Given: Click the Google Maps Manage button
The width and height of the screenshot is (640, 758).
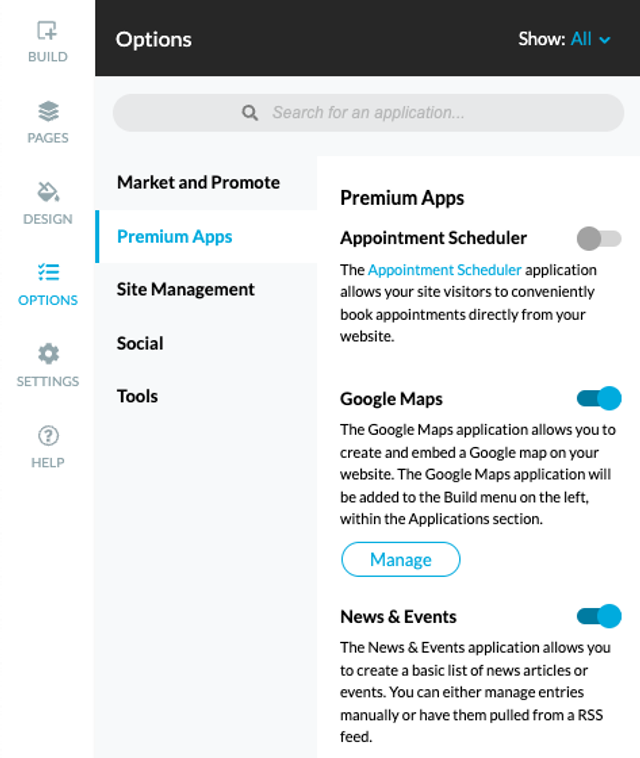Looking at the screenshot, I should [x=401, y=559].
